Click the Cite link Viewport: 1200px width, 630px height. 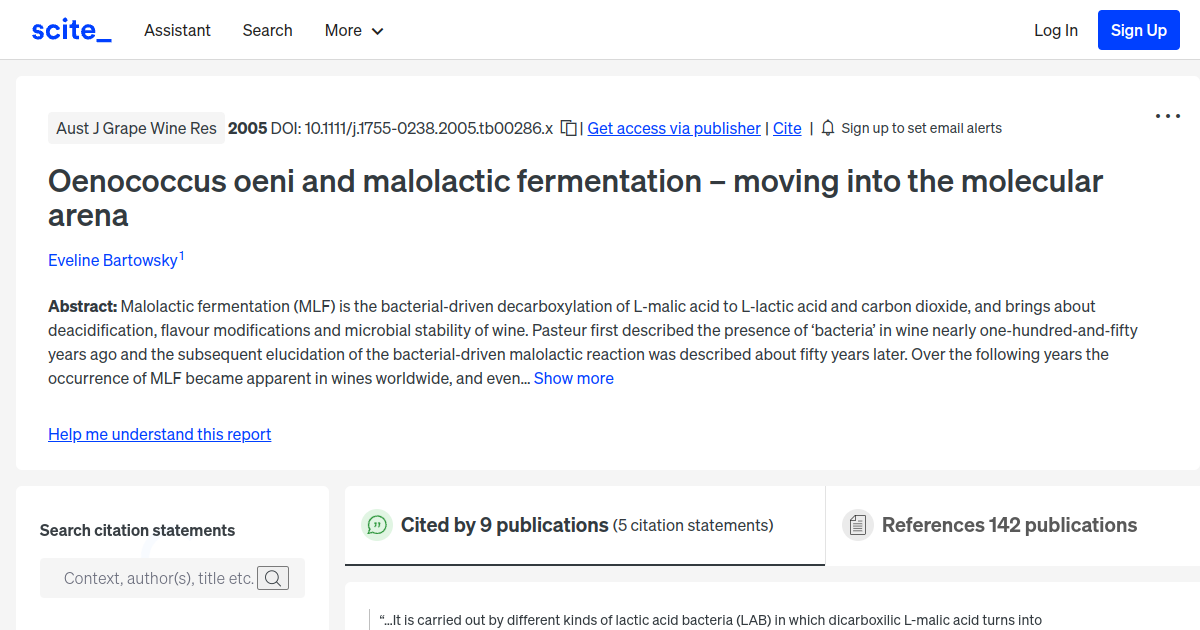coord(787,128)
